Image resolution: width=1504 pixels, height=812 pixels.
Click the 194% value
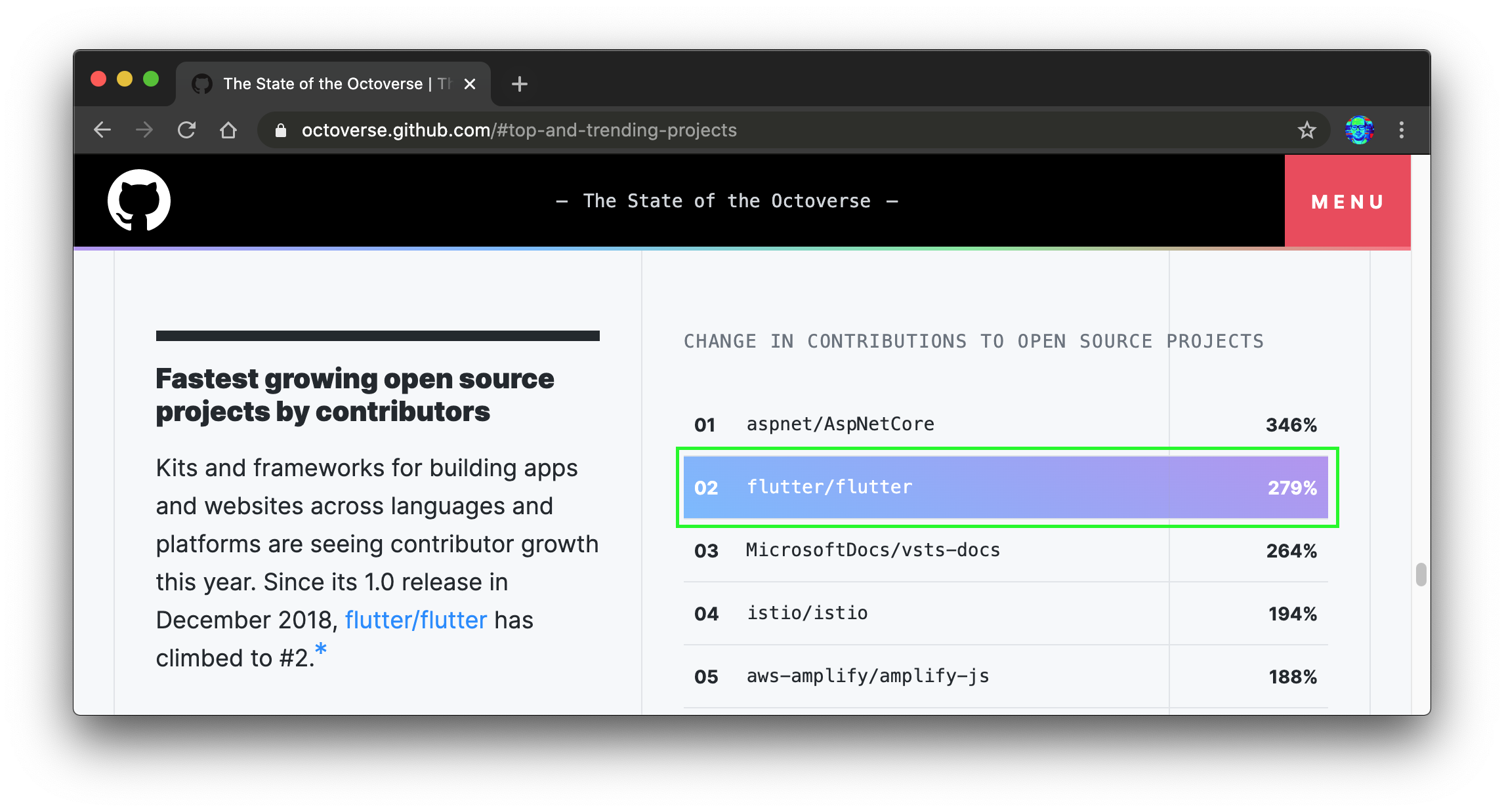pos(1293,614)
